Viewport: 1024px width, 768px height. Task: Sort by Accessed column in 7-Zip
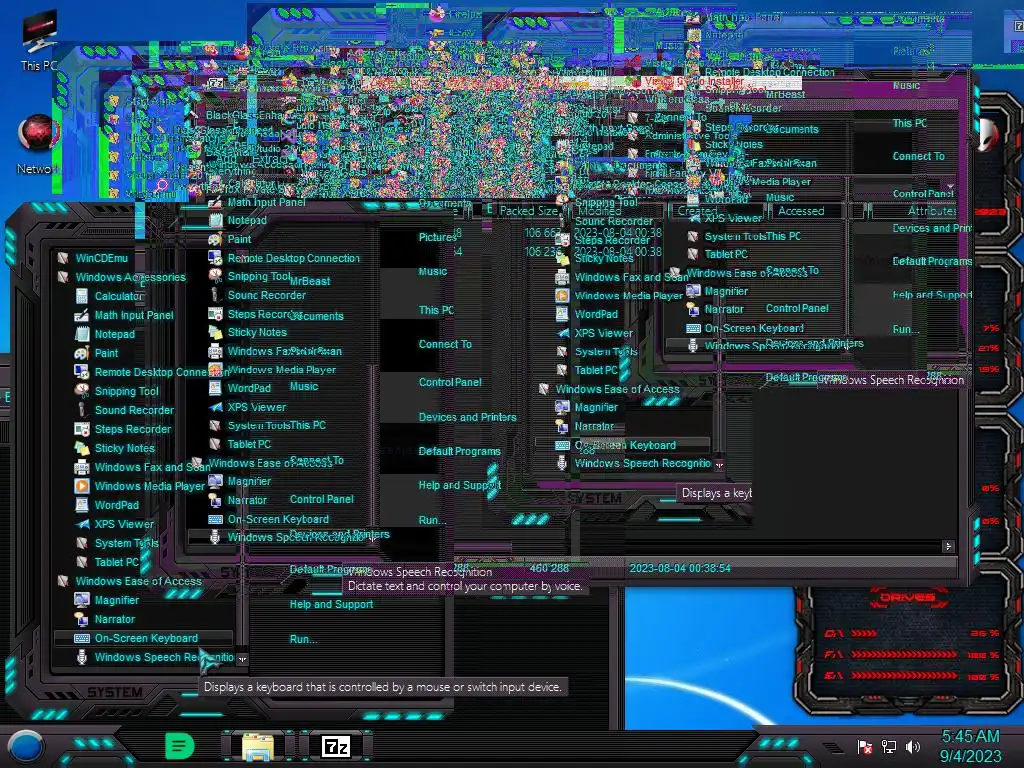coord(801,210)
